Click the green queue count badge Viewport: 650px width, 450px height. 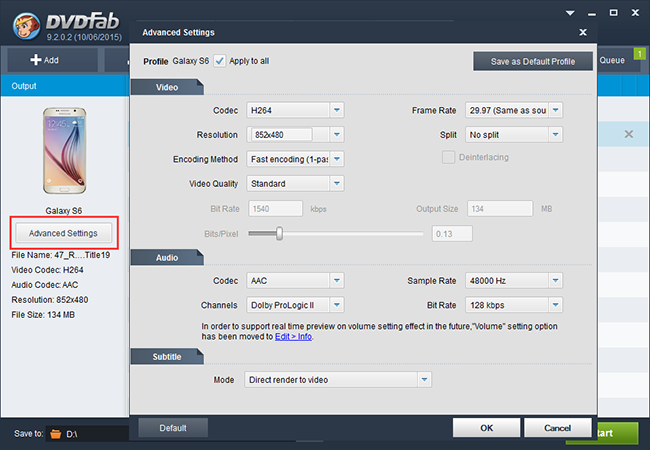pos(640,54)
